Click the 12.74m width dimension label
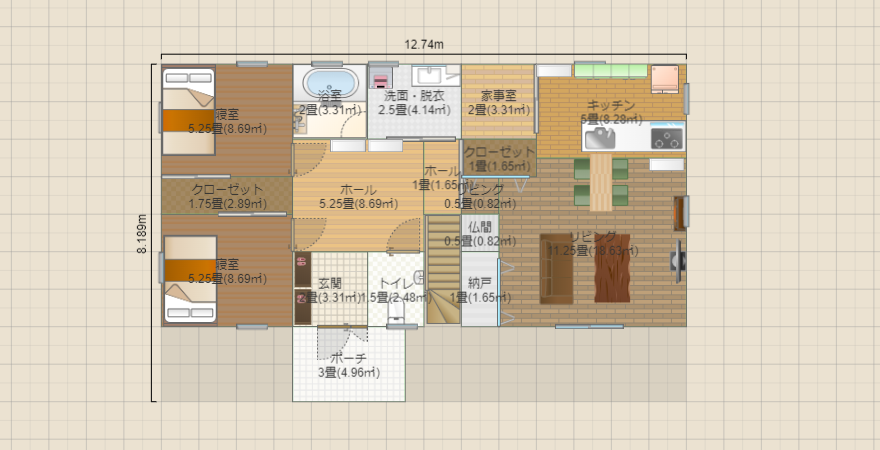880x450 pixels. coord(424,45)
